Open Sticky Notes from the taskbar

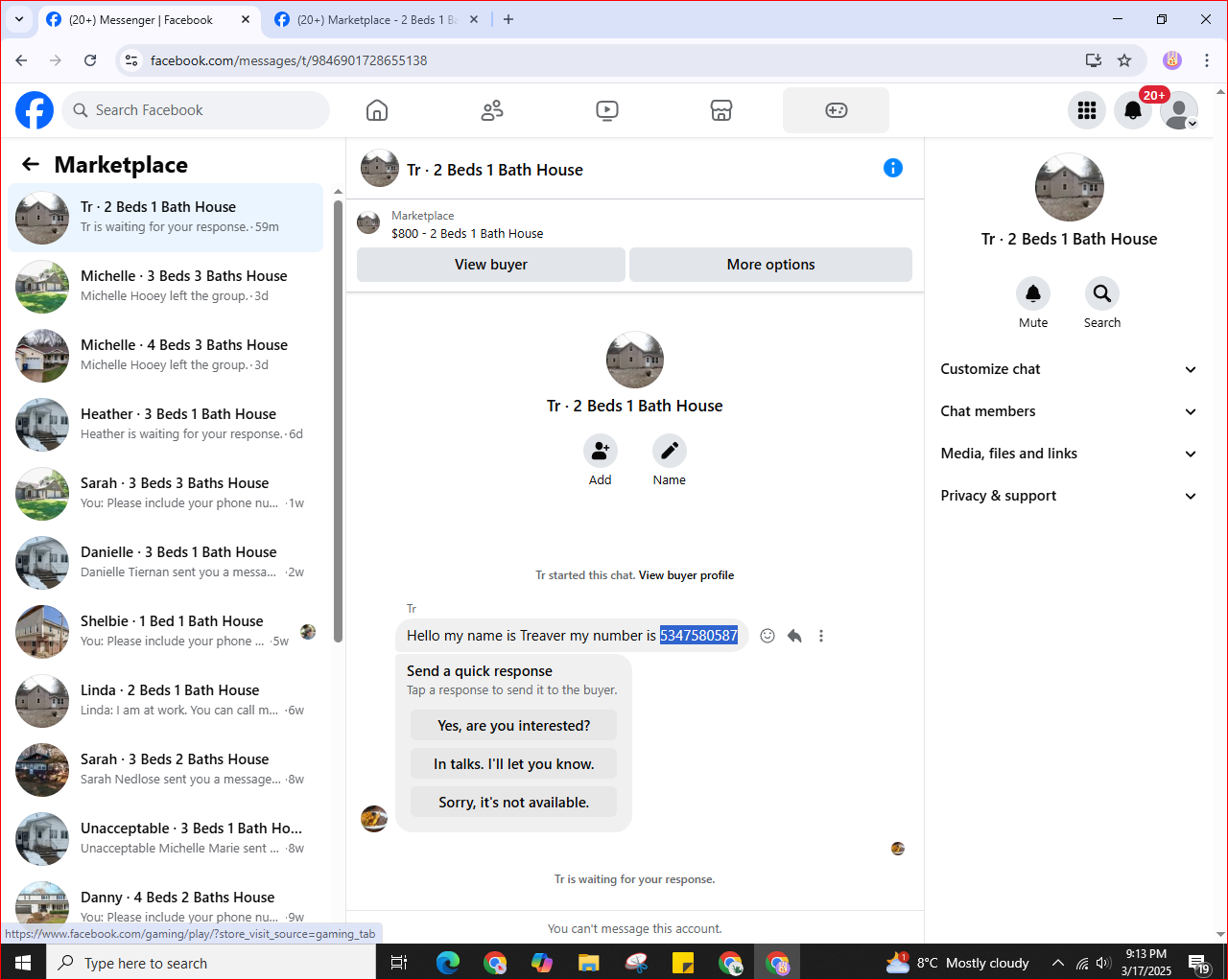pyautogui.click(x=683, y=963)
